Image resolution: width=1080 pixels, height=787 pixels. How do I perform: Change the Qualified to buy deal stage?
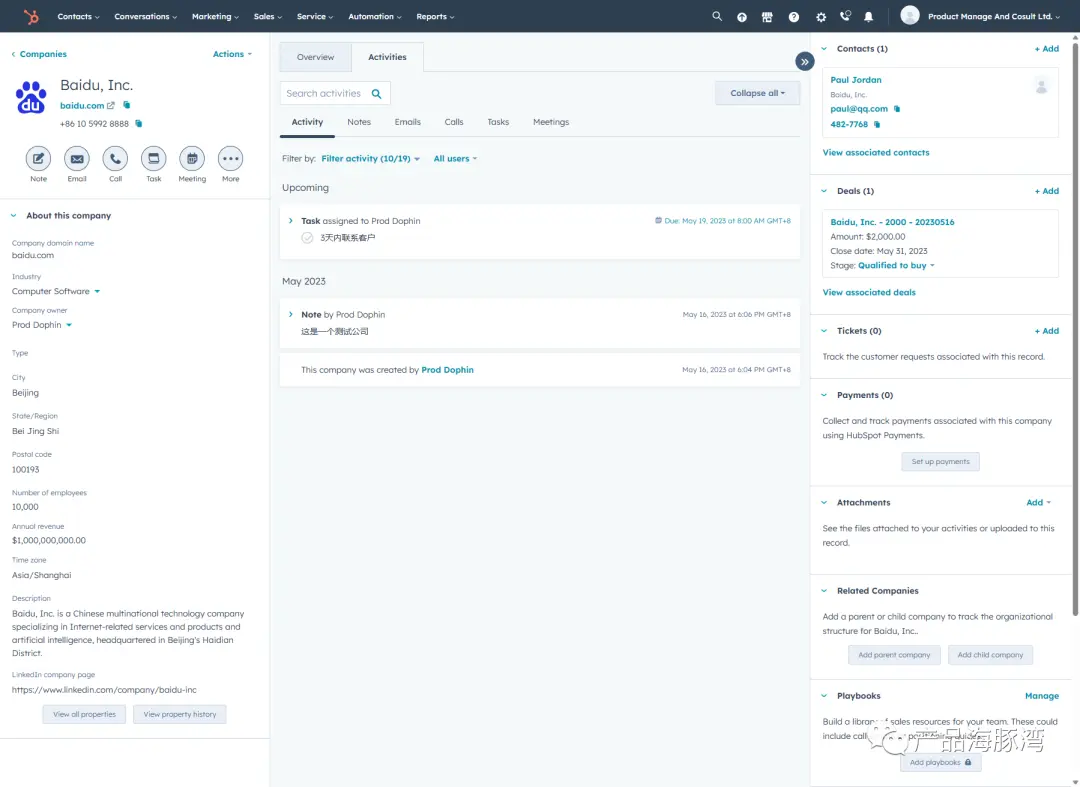(896, 266)
